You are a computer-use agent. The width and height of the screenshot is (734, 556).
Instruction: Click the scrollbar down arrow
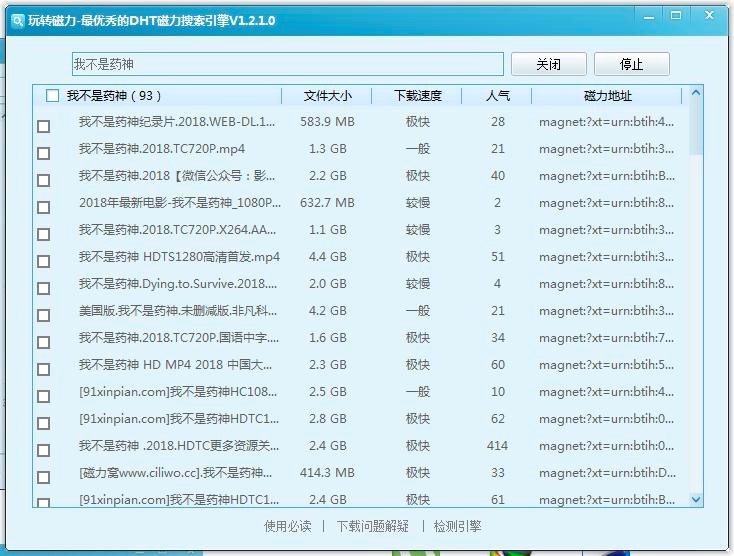coord(696,499)
